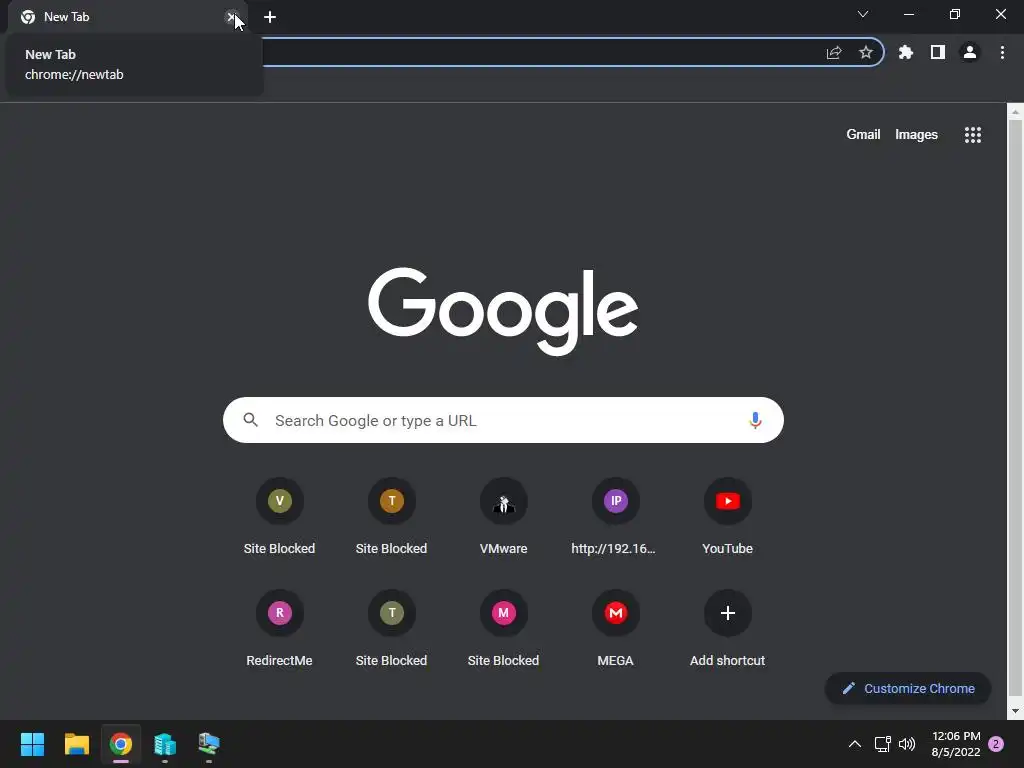Screen dimensions: 1024x768
Task: Click the scrollbar down arrow
Action: [x=1015, y=711]
